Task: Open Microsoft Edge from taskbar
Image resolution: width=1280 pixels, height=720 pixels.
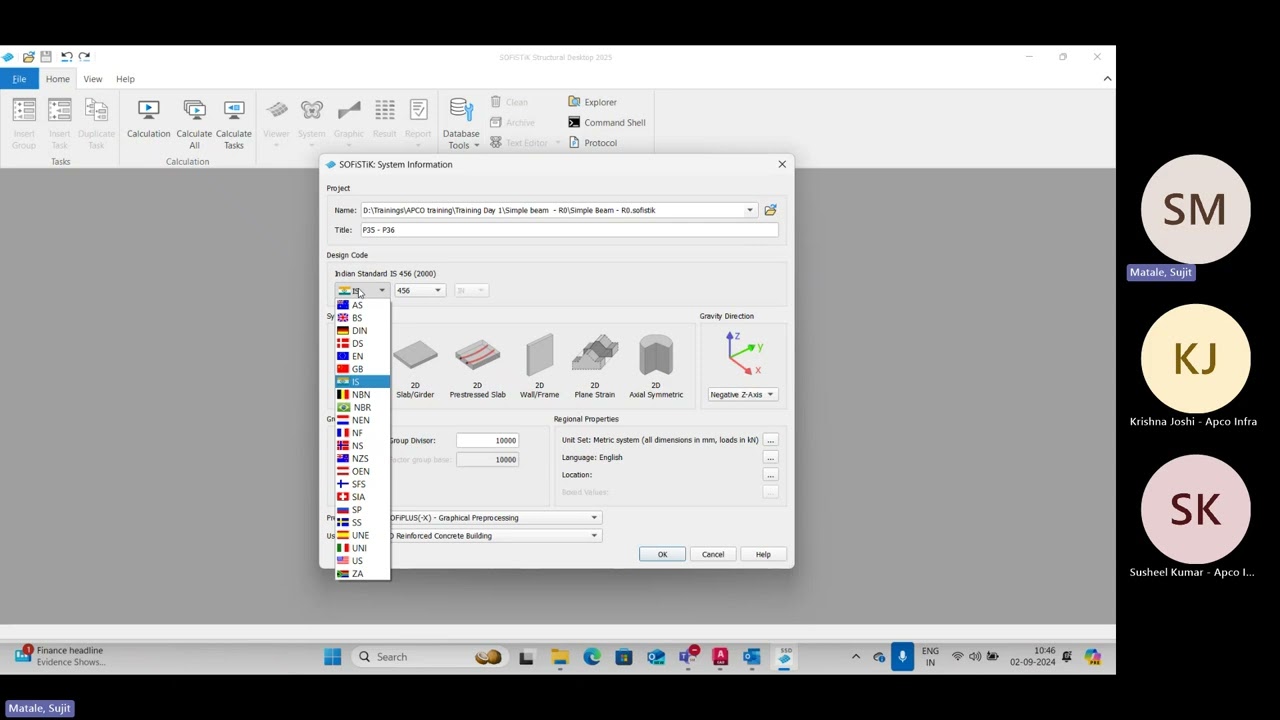Action: click(x=592, y=657)
